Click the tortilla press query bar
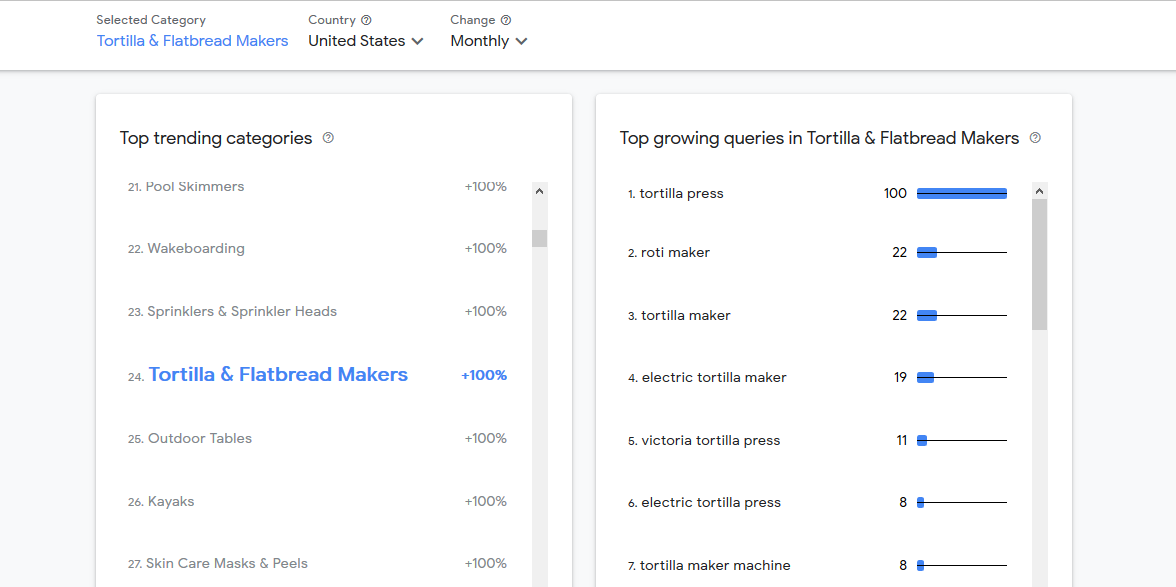 point(961,194)
